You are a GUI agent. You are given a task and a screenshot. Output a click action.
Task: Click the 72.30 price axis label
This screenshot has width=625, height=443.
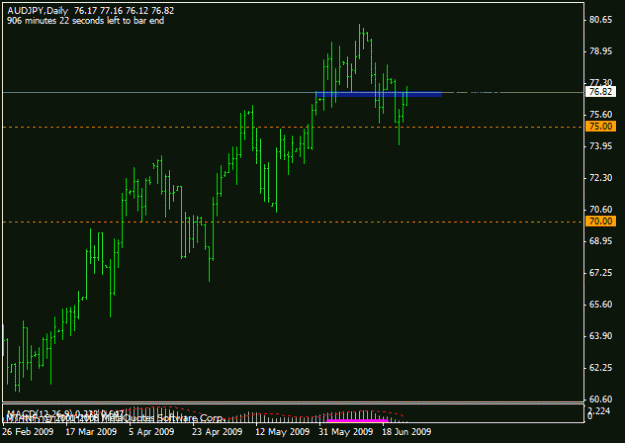[600, 178]
